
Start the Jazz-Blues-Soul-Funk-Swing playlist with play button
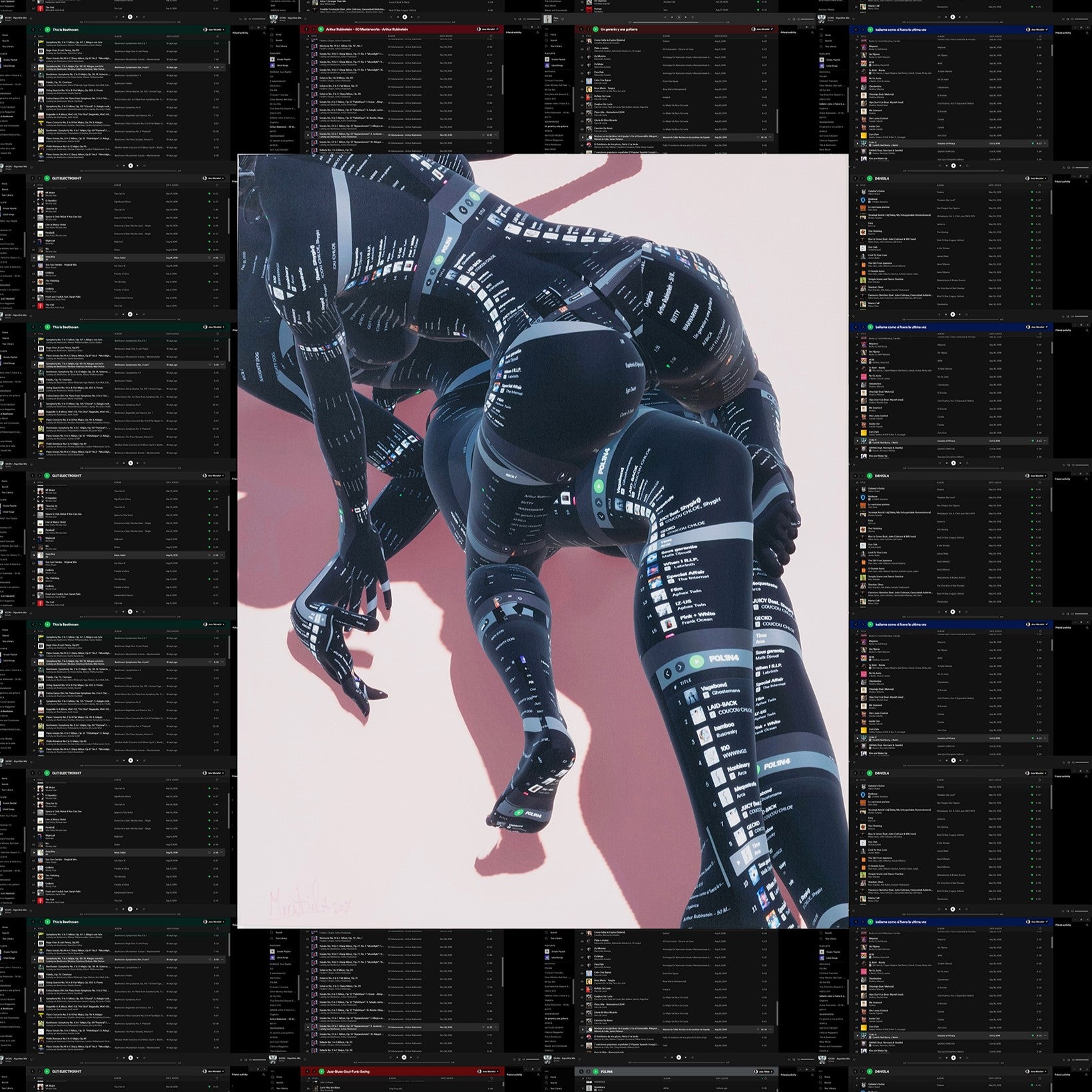pyautogui.click(x=321, y=1071)
